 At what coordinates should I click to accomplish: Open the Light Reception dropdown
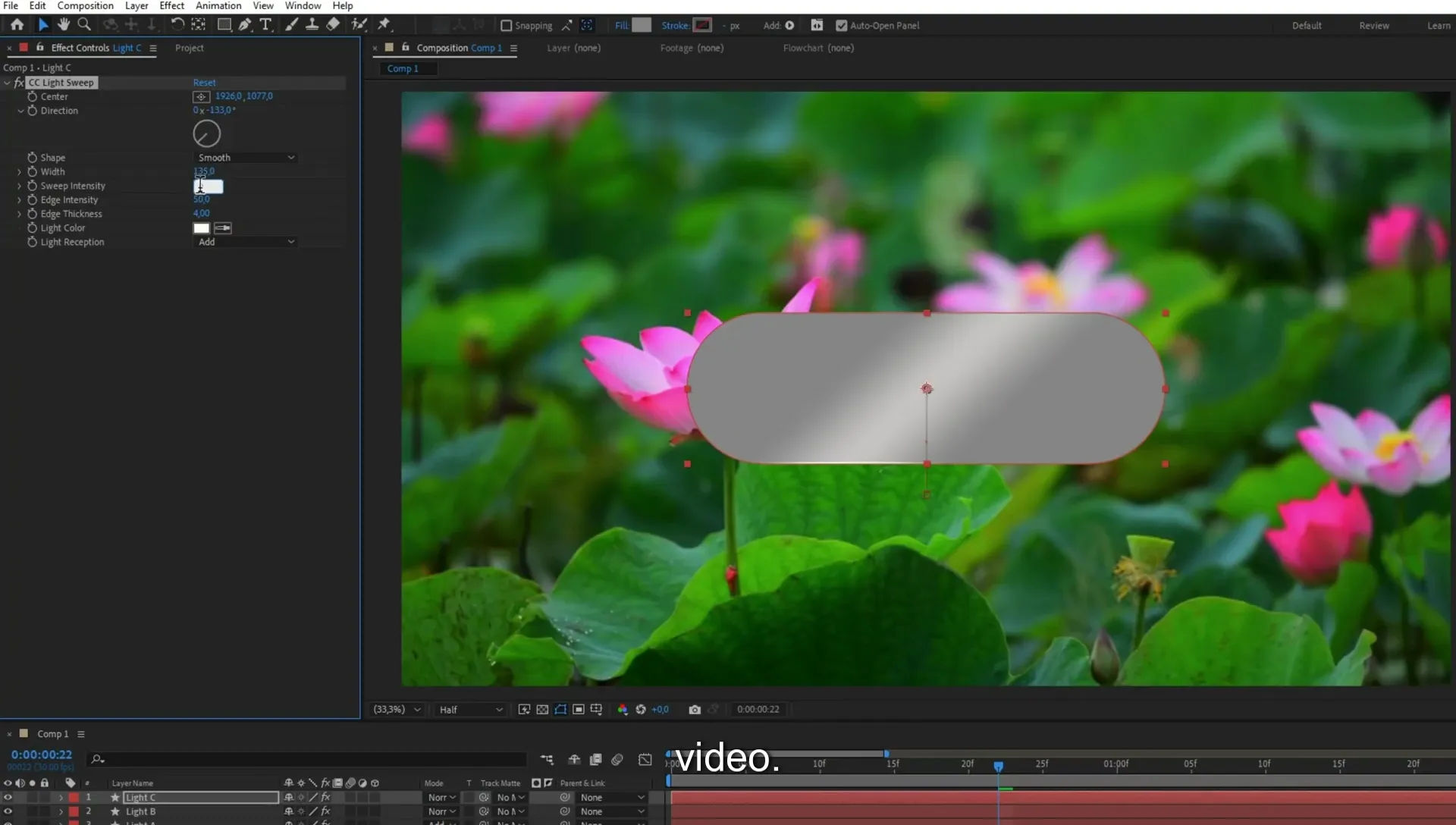[245, 242]
